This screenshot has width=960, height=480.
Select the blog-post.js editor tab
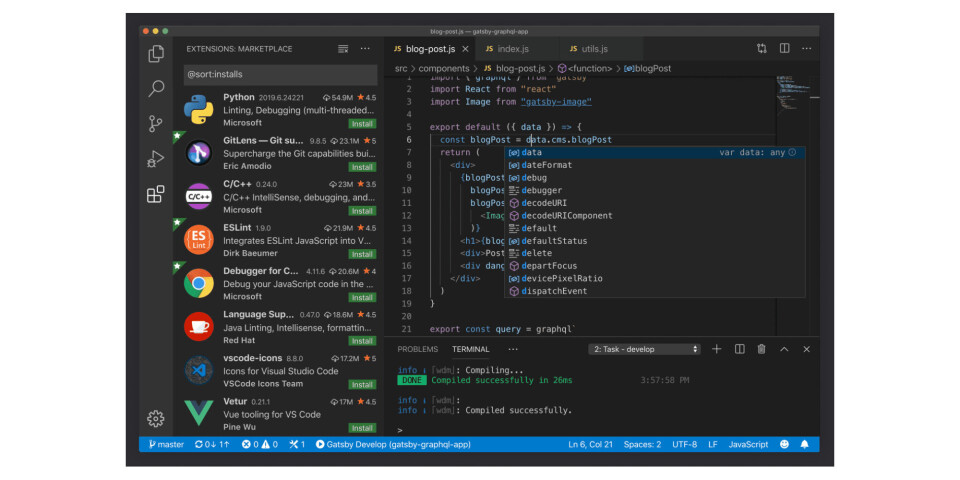click(x=430, y=49)
